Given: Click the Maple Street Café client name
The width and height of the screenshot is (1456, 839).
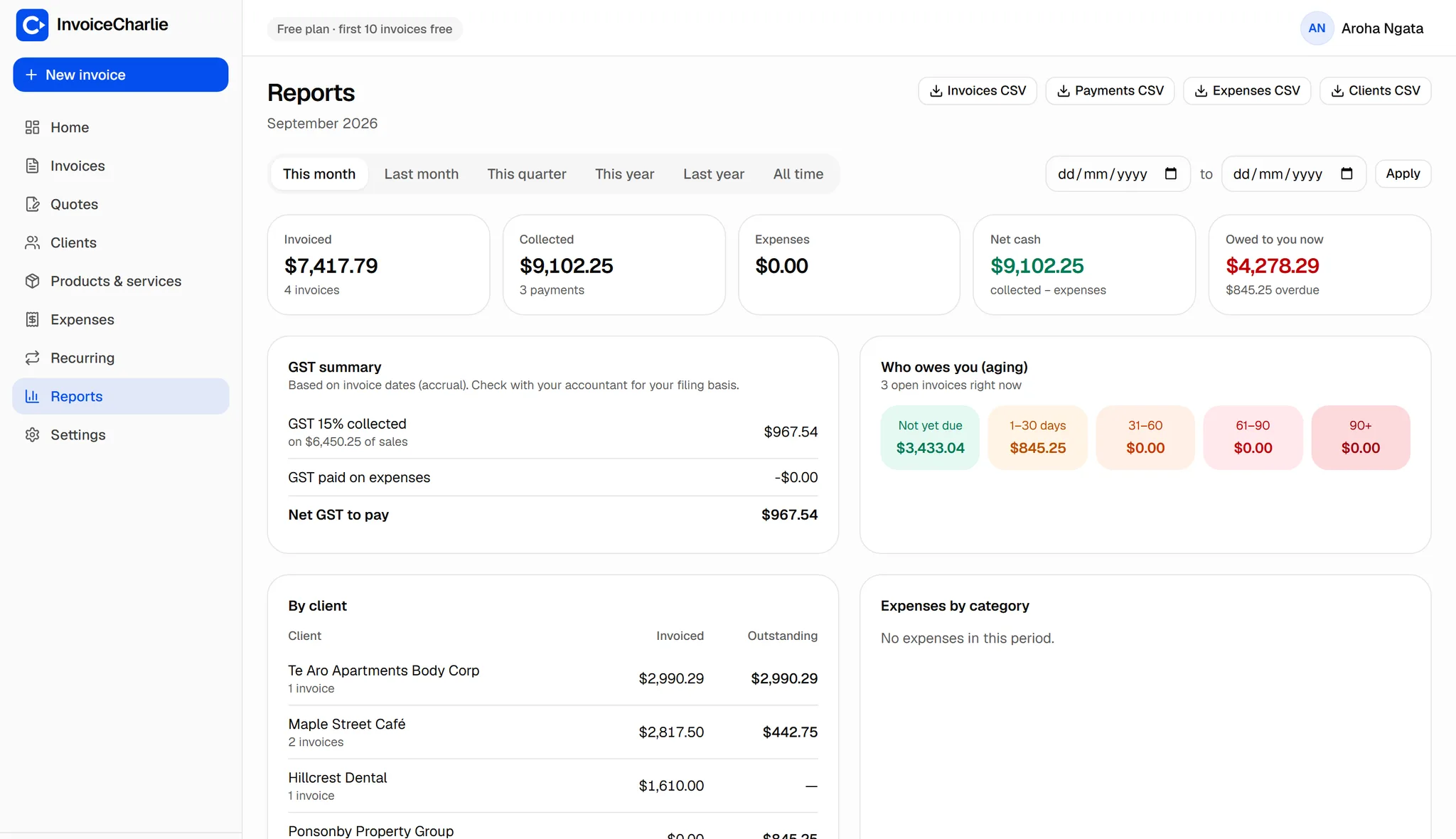Looking at the screenshot, I should 347,724.
